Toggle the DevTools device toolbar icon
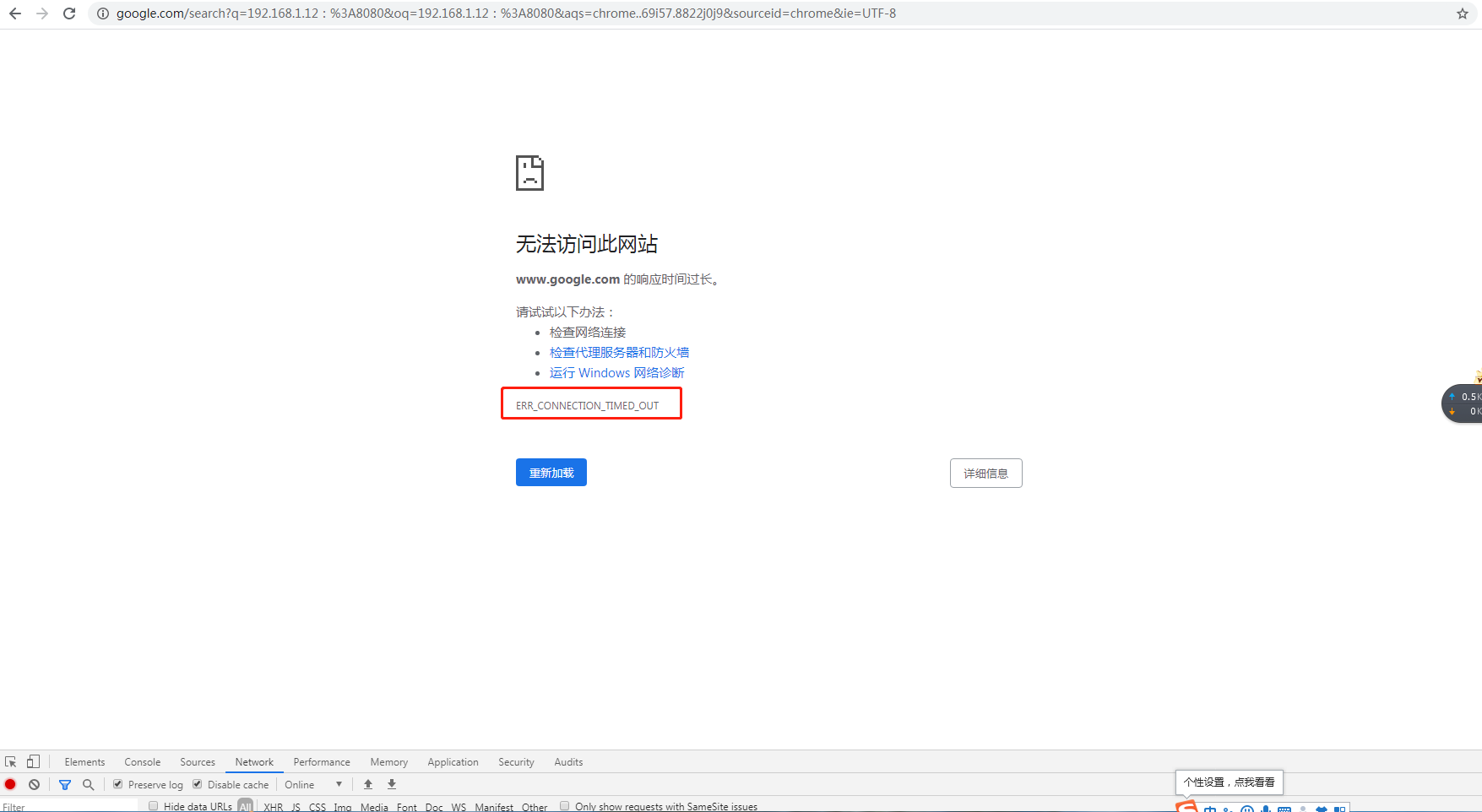Image resolution: width=1482 pixels, height=812 pixels. click(x=33, y=761)
